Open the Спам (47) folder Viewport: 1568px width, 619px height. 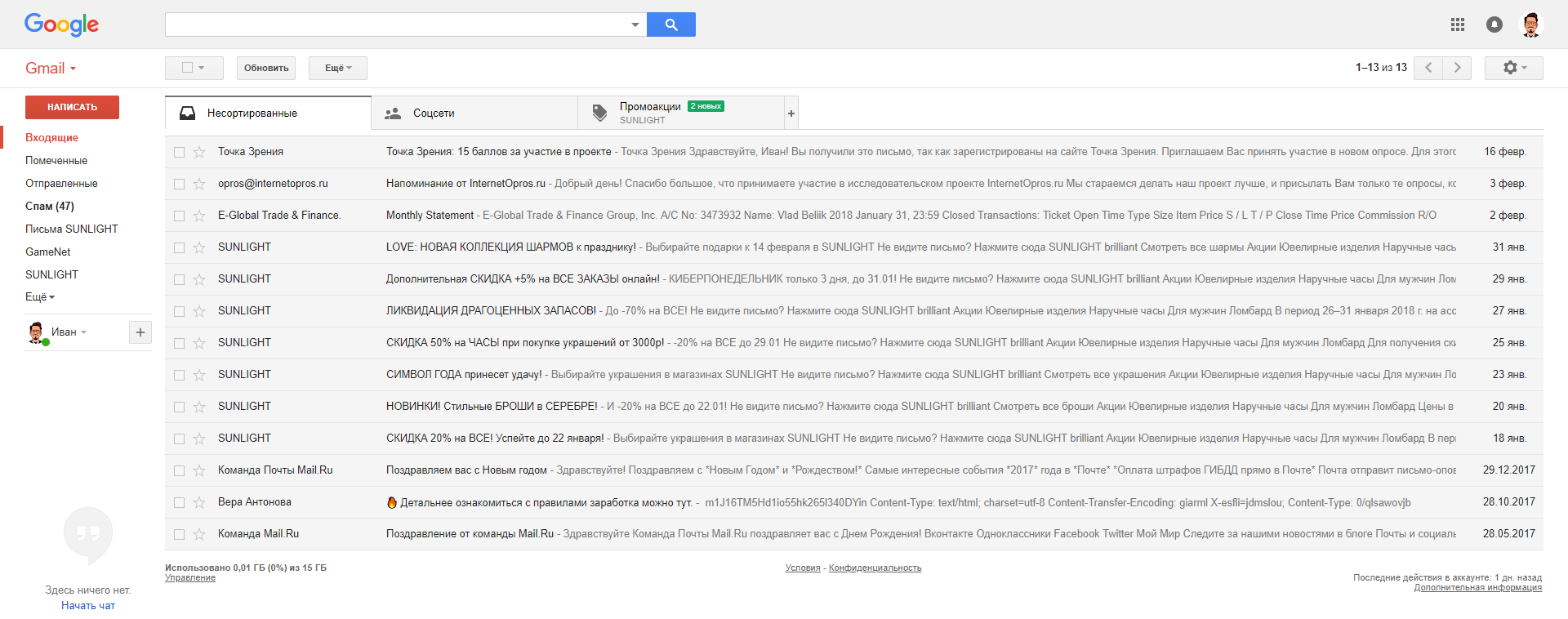pos(49,206)
